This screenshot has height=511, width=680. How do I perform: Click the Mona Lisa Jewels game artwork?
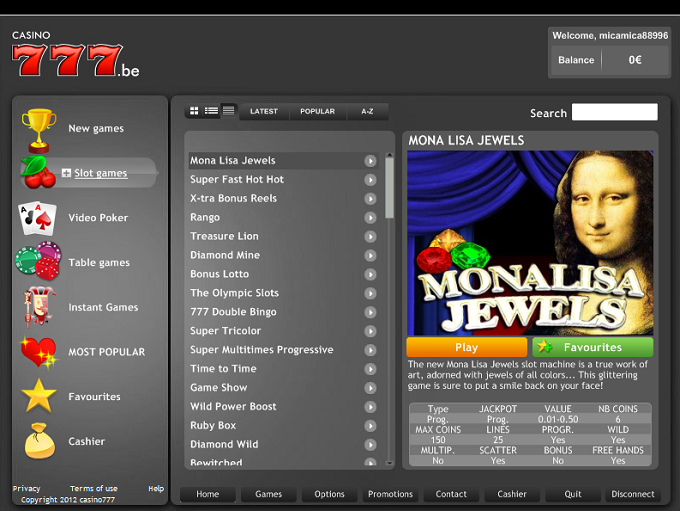[530, 243]
